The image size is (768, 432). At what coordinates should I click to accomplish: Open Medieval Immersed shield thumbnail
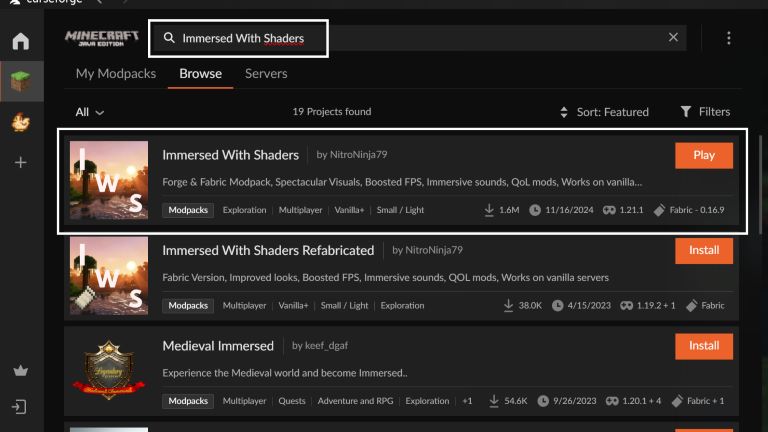[109, 371]
